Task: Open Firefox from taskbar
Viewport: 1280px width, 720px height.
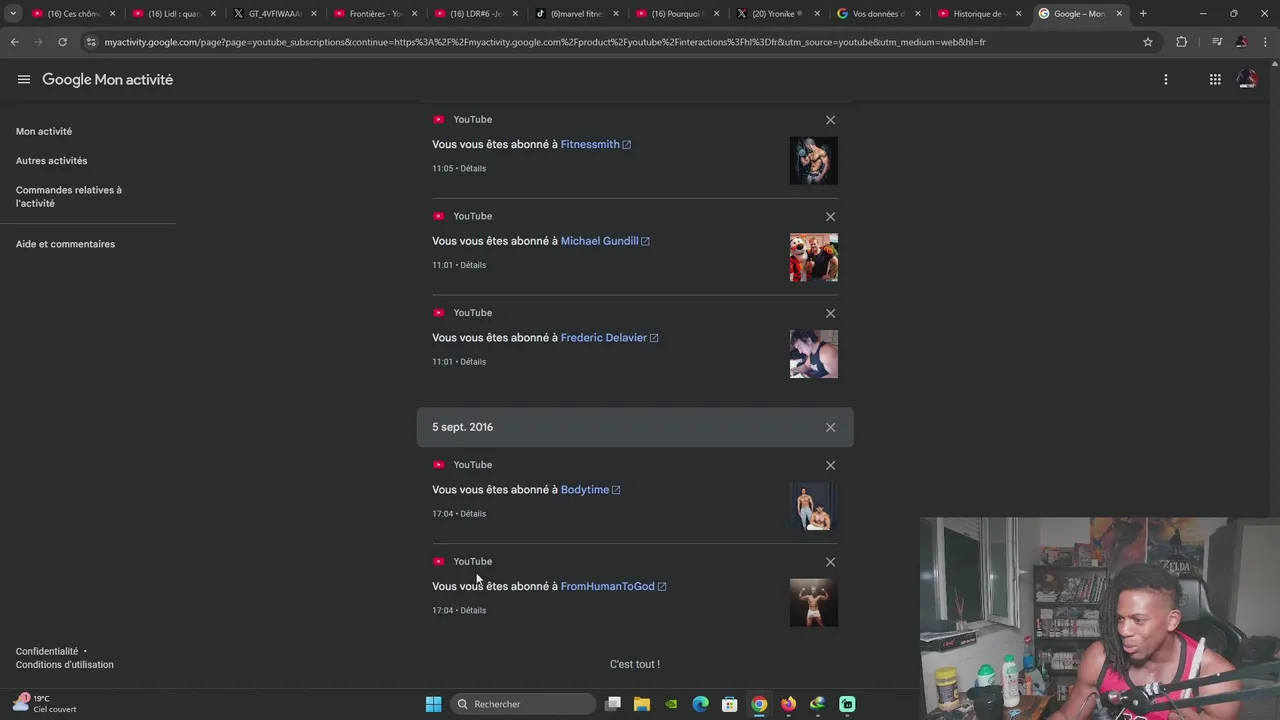Action: [788, 704]
